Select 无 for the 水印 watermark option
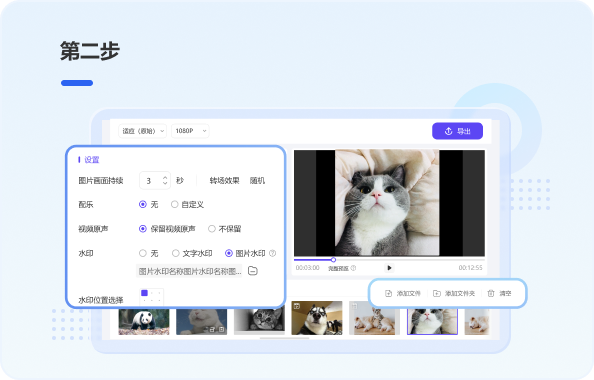This screenshot has height=380, width=594. click(x=143, y=253)
